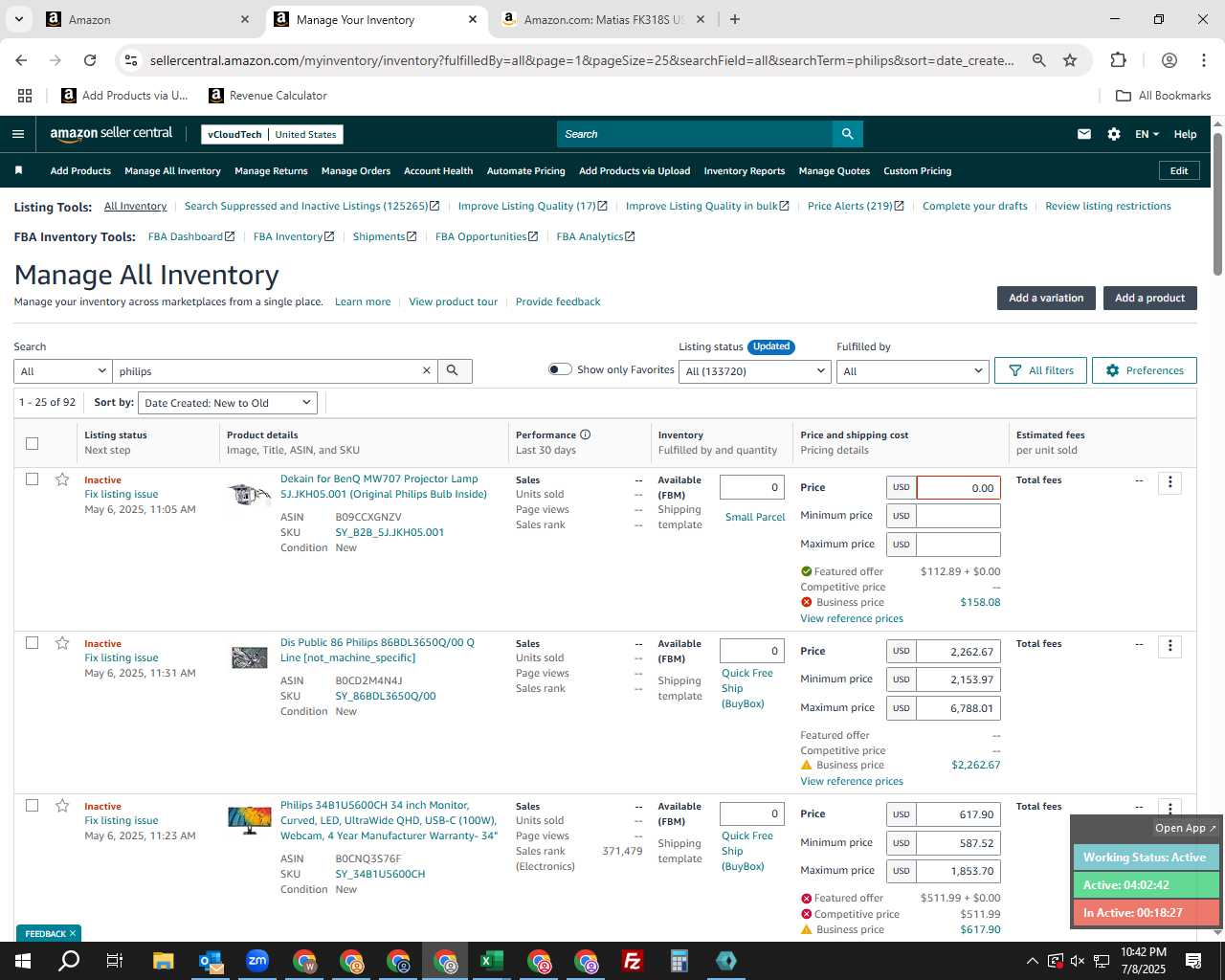Open Revenue Calculator bookmark
The image size is (1225, 980).
(x=268, y=96)
